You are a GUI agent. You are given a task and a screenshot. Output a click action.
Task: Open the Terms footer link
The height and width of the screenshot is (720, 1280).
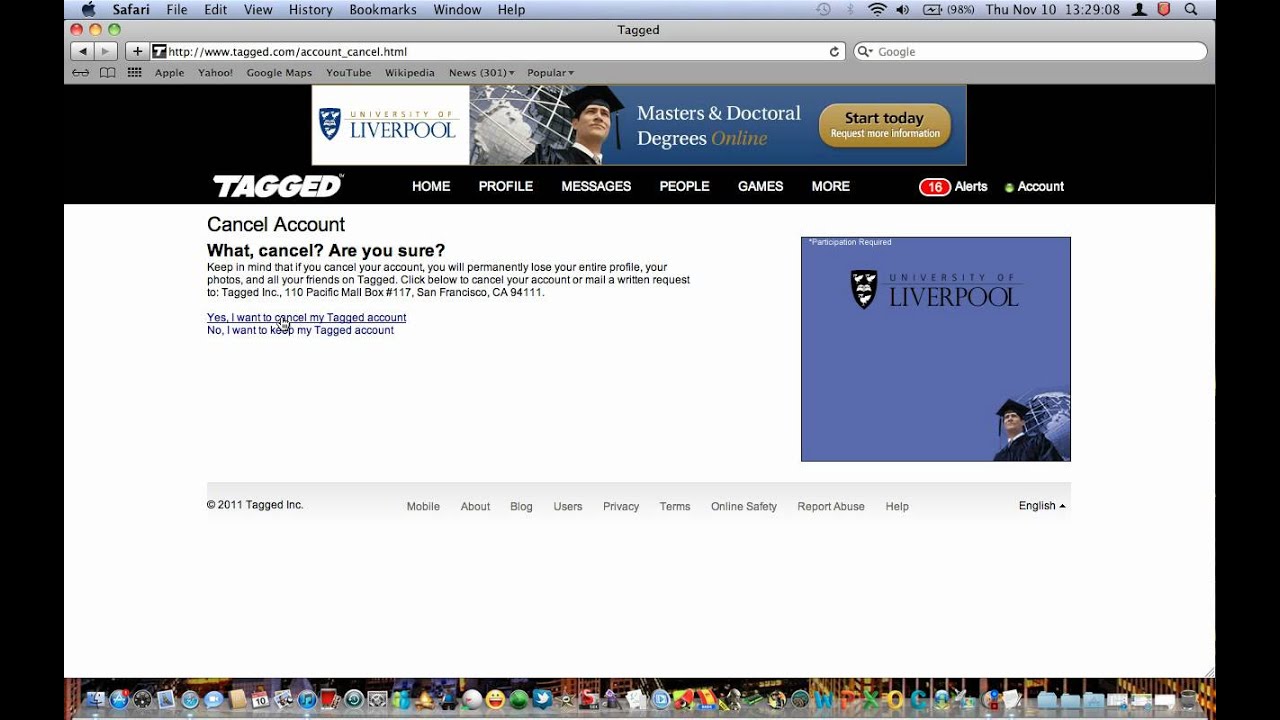point(675,506)
